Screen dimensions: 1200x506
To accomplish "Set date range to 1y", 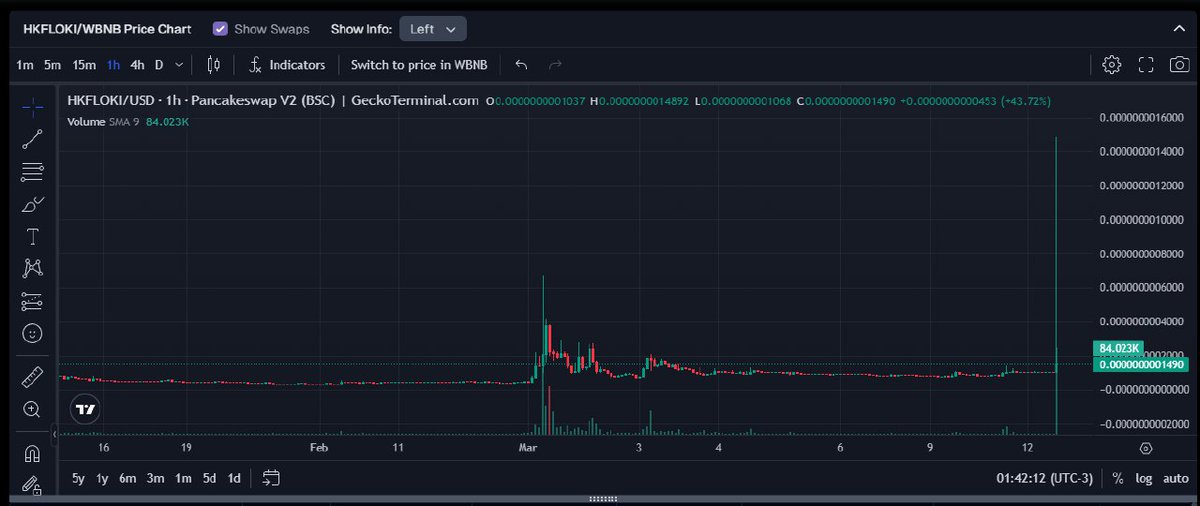I will tap(102, 478).
